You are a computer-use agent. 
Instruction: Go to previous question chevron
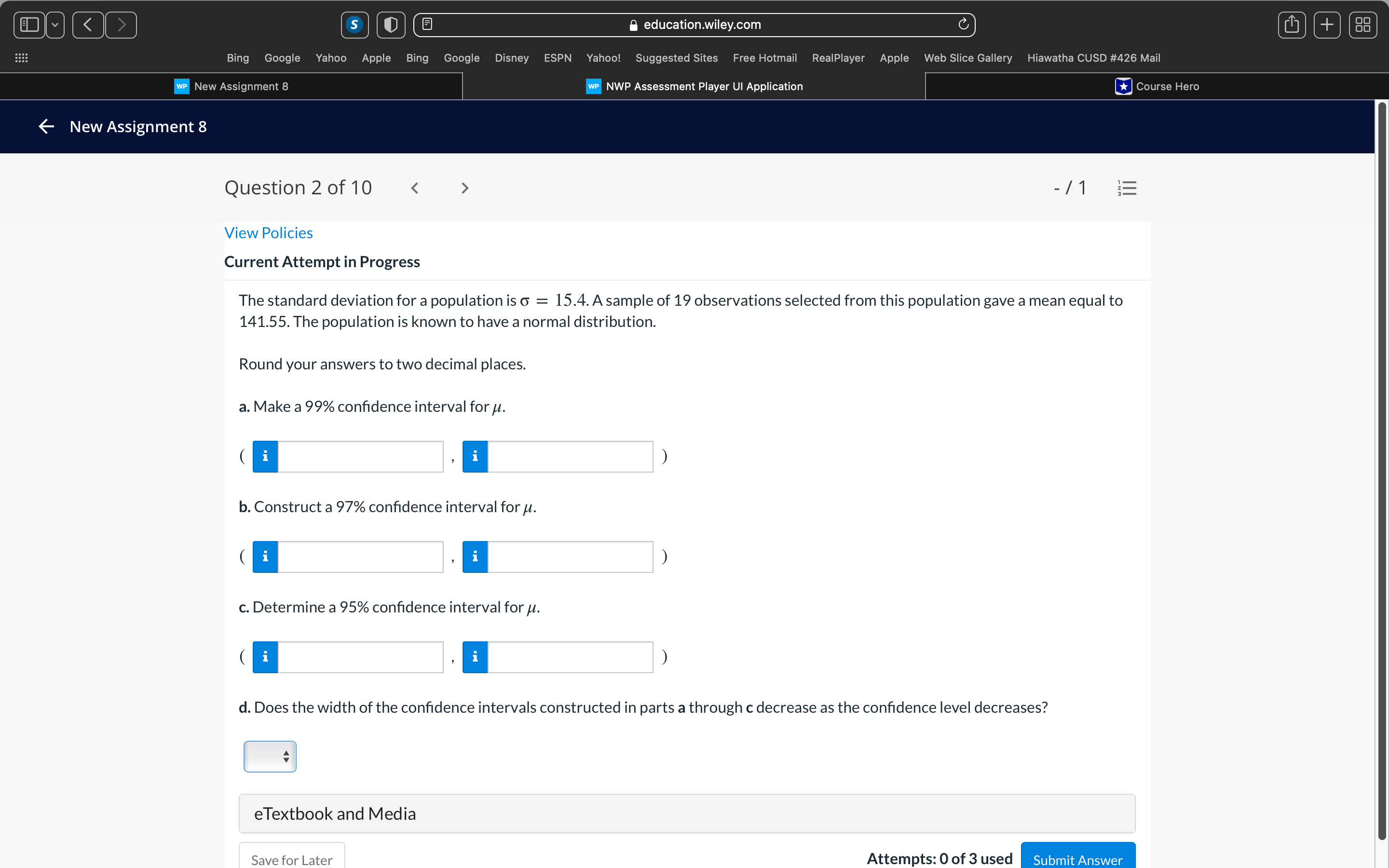(415, 188)
